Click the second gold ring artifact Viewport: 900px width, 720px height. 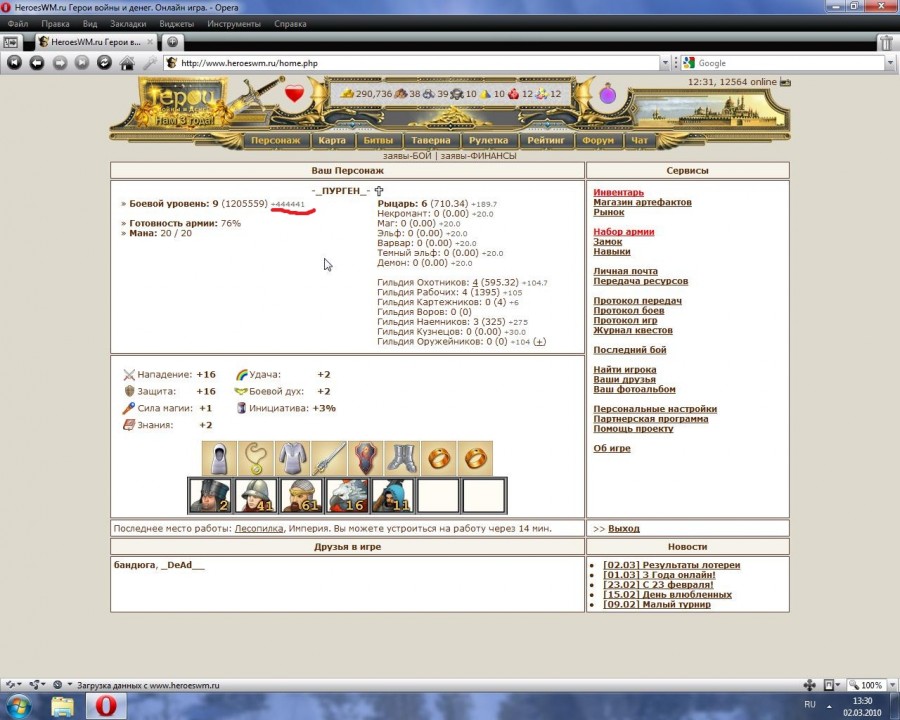[x=475, y=458]
